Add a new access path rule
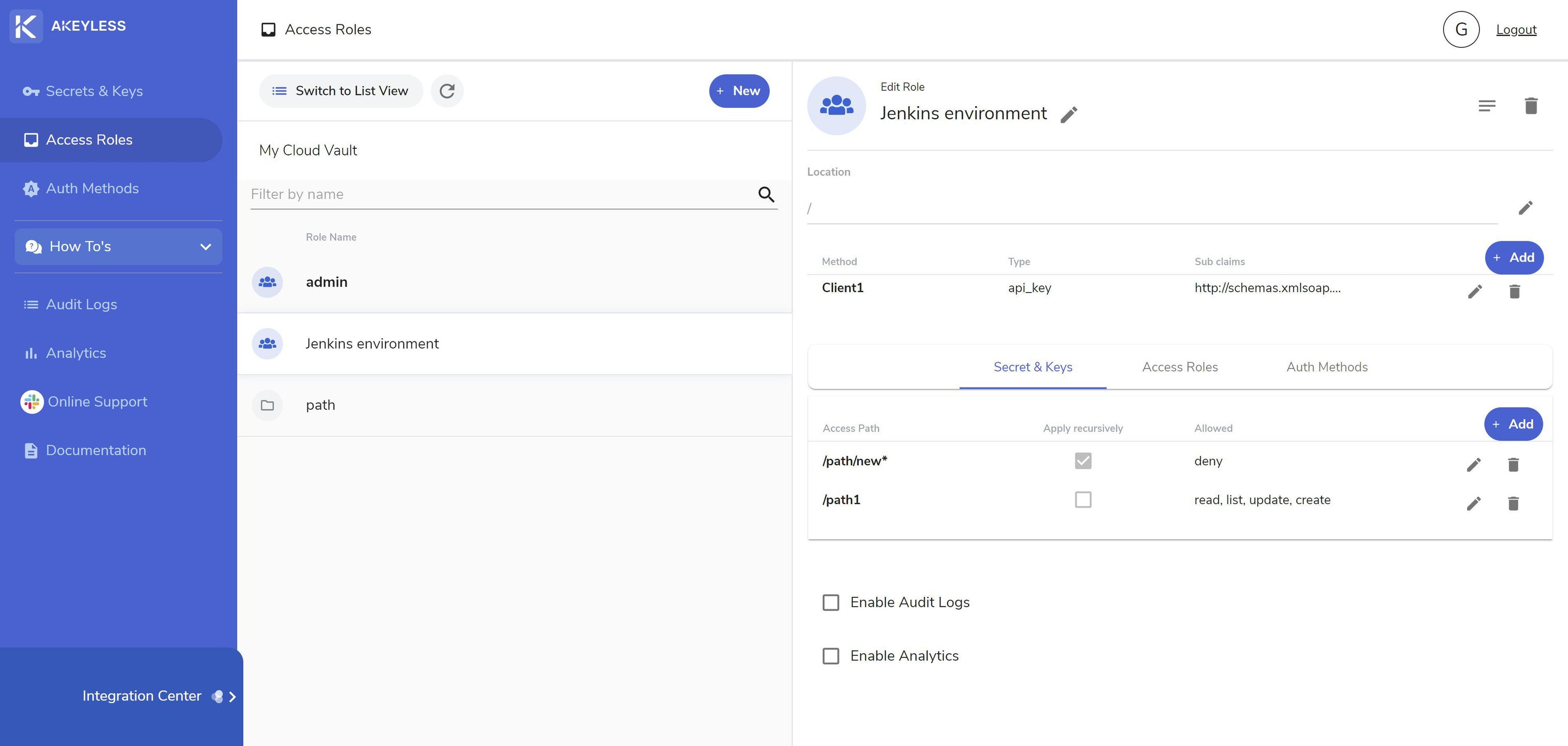The height and width of the screenshot is (746, 1568). [x=1513, y=424]
